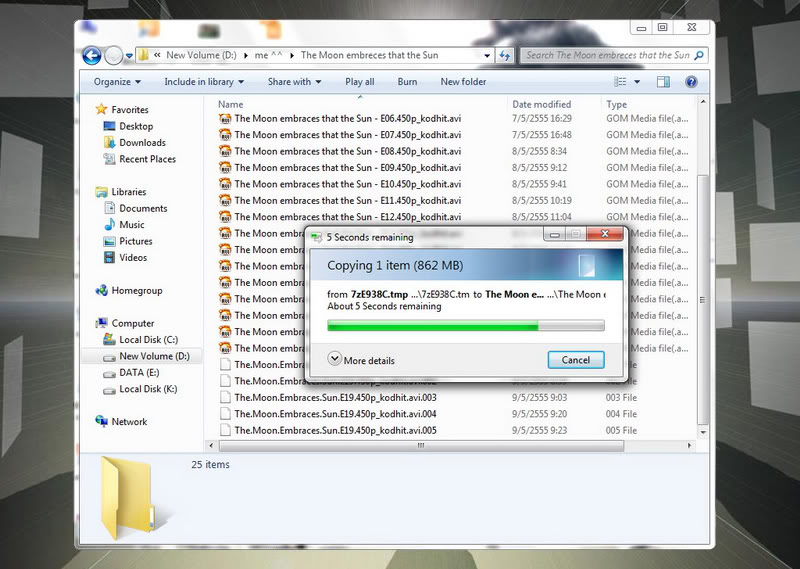Open the Organize menu
800x569 pixels.
tap(117, 82)
